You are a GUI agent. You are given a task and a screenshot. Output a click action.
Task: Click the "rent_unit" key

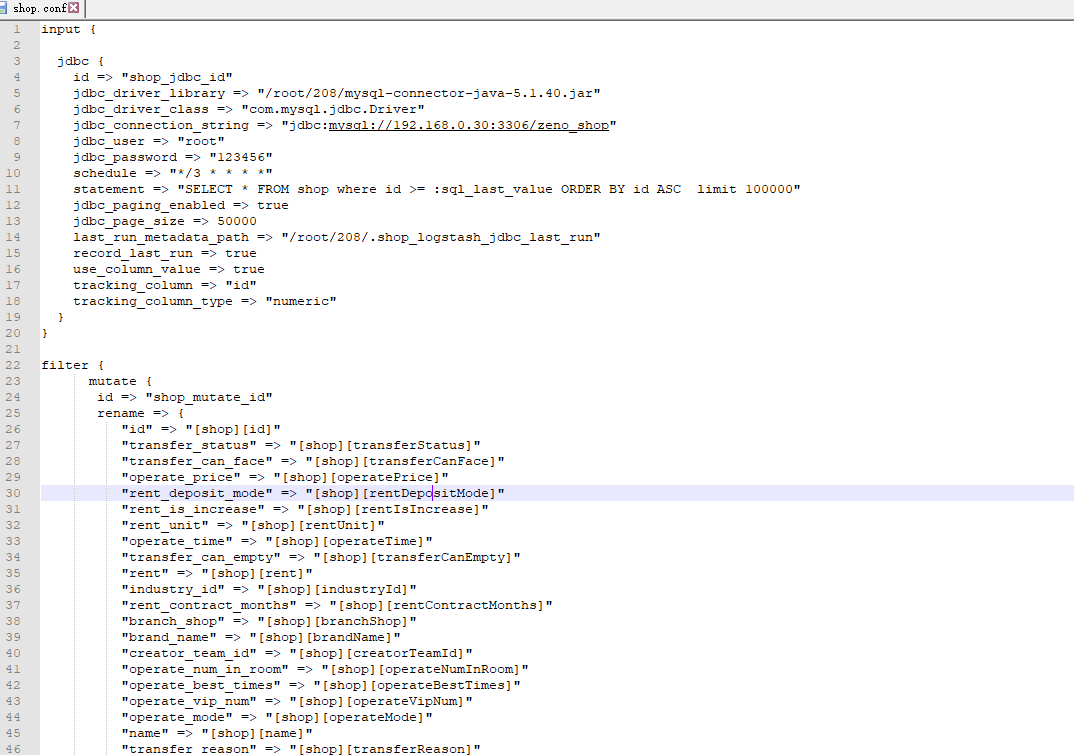click(165, 525)
